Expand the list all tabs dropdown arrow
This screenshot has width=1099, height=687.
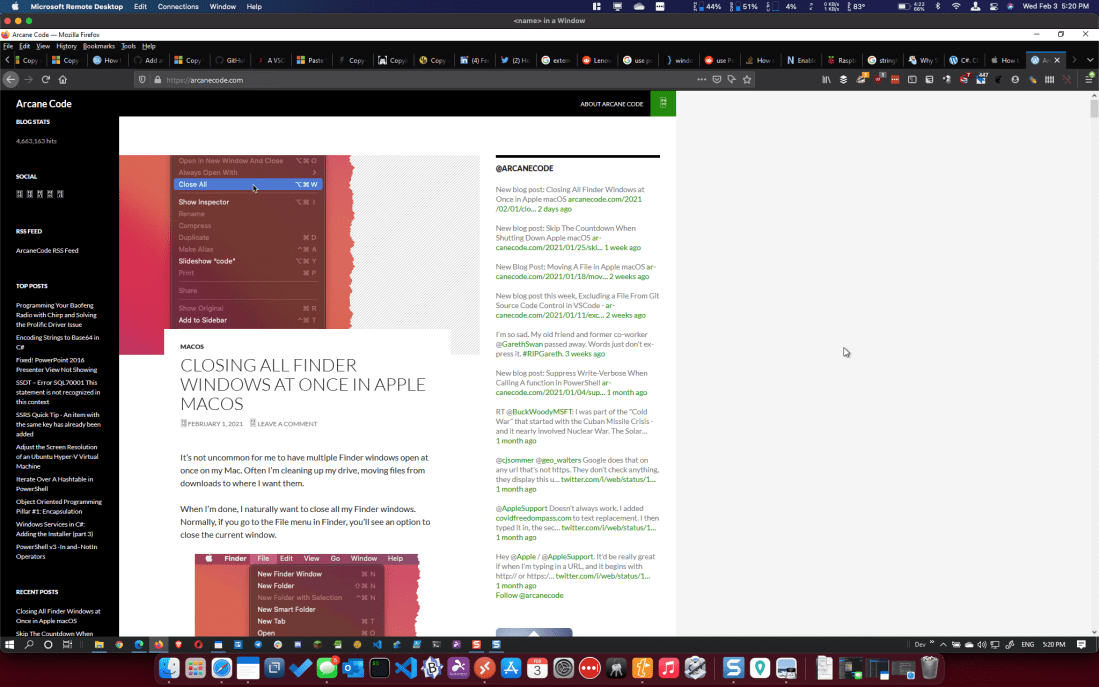coord(1089,60)
